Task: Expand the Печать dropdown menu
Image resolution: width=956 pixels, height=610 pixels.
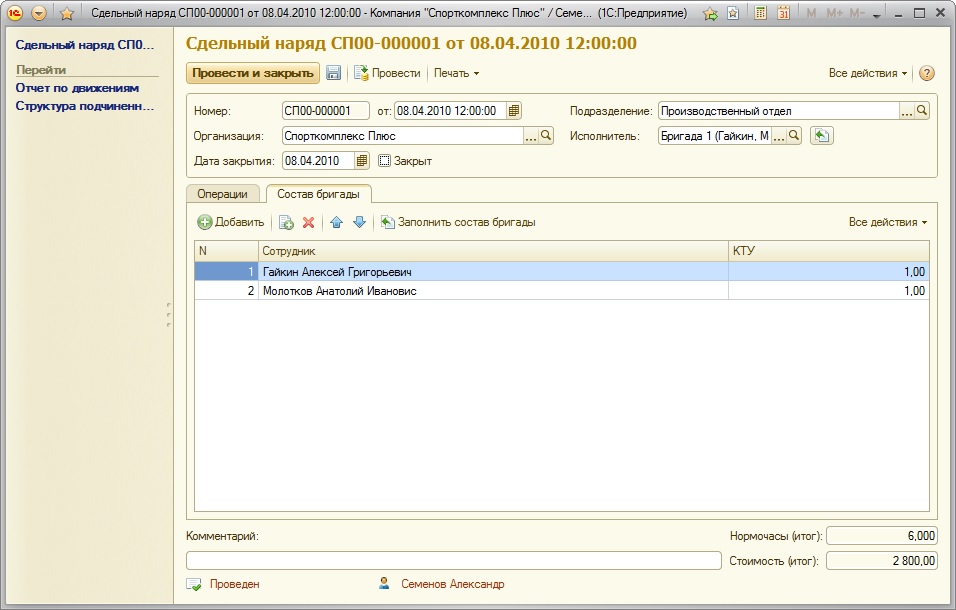Action: pos(457,73)
